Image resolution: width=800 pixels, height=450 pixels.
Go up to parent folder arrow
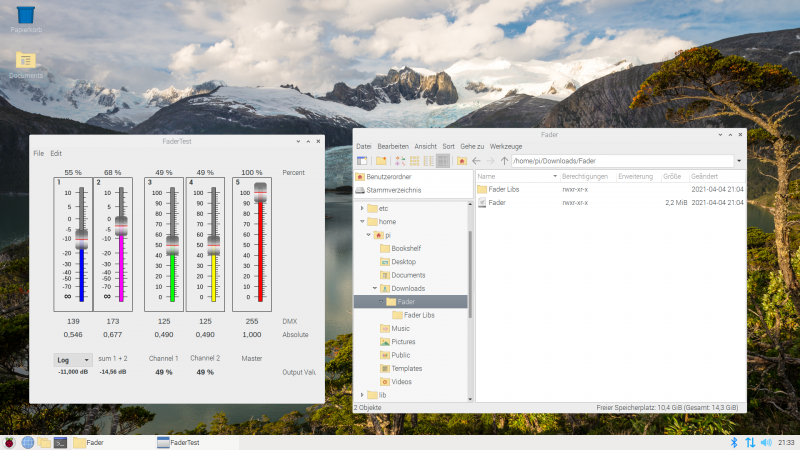pos(504,160)
